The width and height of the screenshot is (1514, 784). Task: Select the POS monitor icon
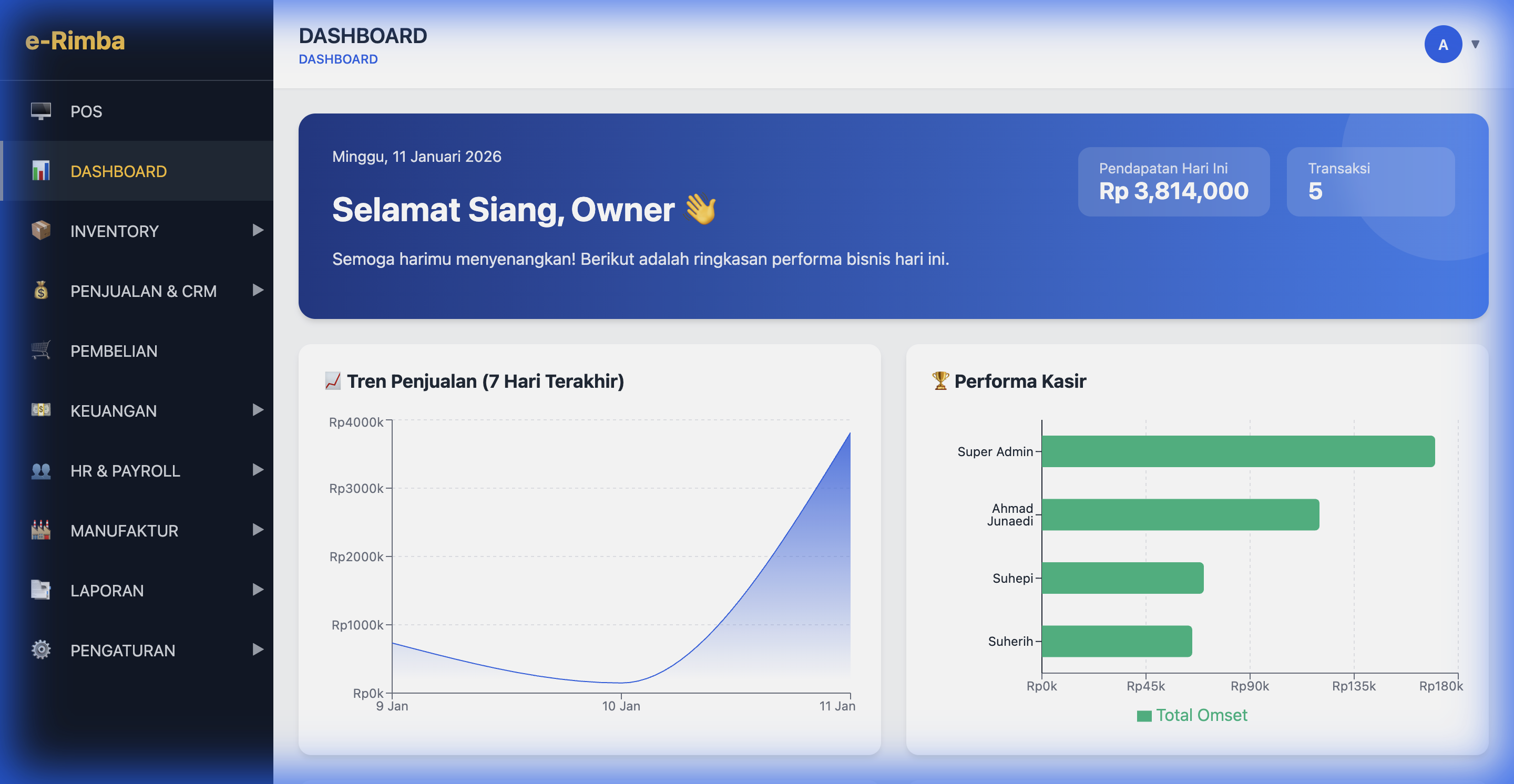pyautogui.click(x=40, y=111)
